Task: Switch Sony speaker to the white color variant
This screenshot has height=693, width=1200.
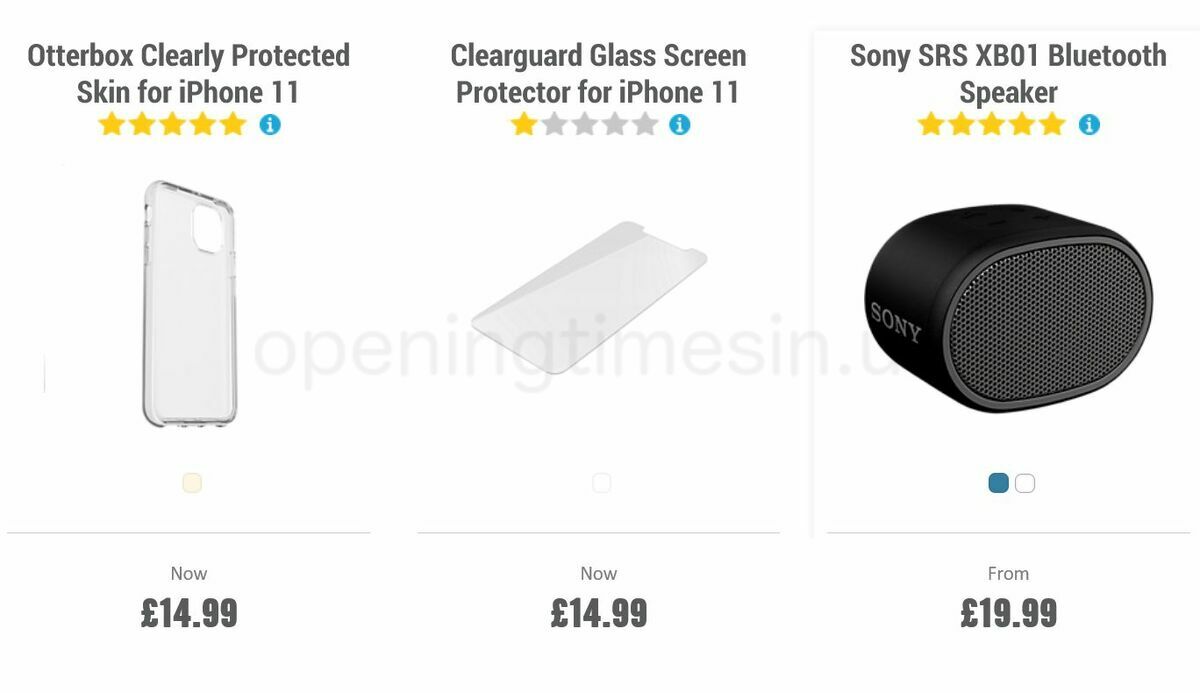Action: [x=1023, y=482]
